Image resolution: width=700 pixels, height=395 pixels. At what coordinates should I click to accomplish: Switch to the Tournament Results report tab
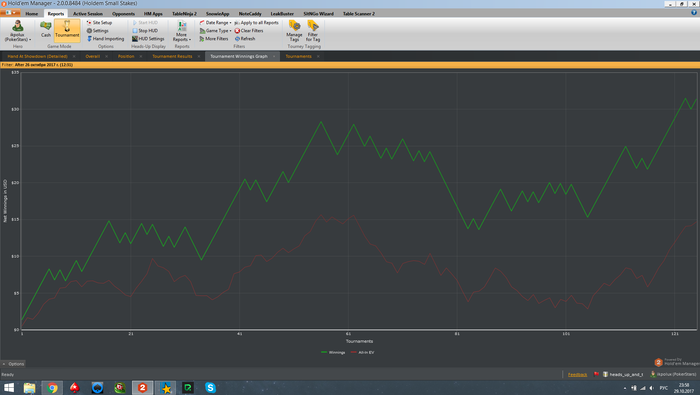tap(172, 56)
